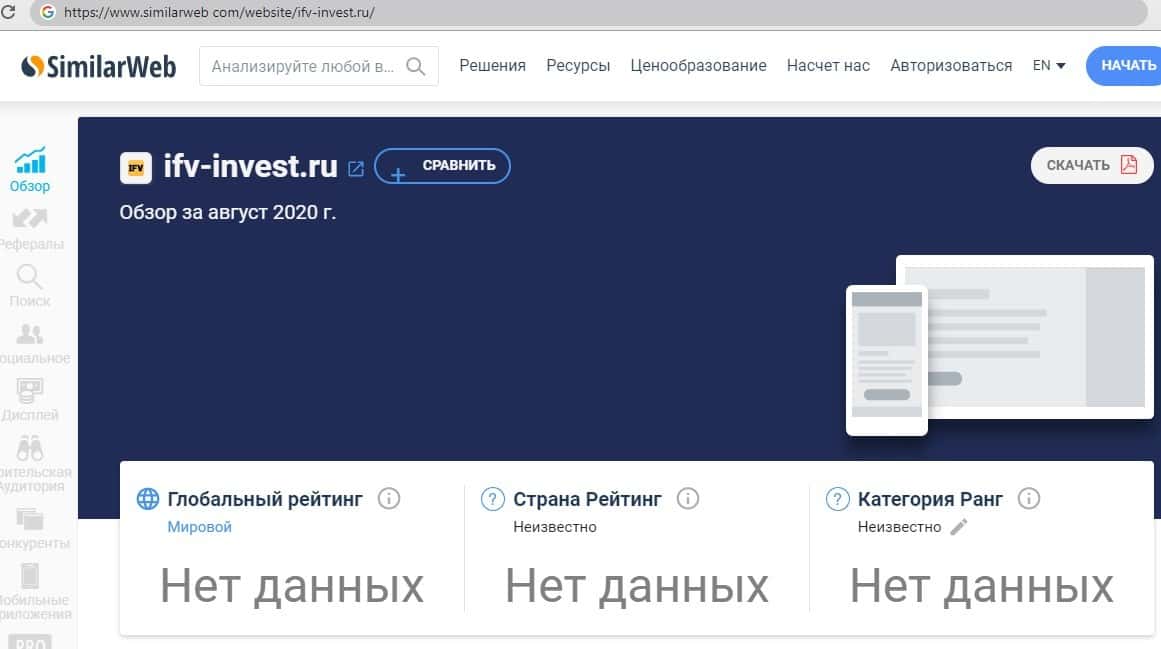Click the Авторизоваться login link

(951, 65)
